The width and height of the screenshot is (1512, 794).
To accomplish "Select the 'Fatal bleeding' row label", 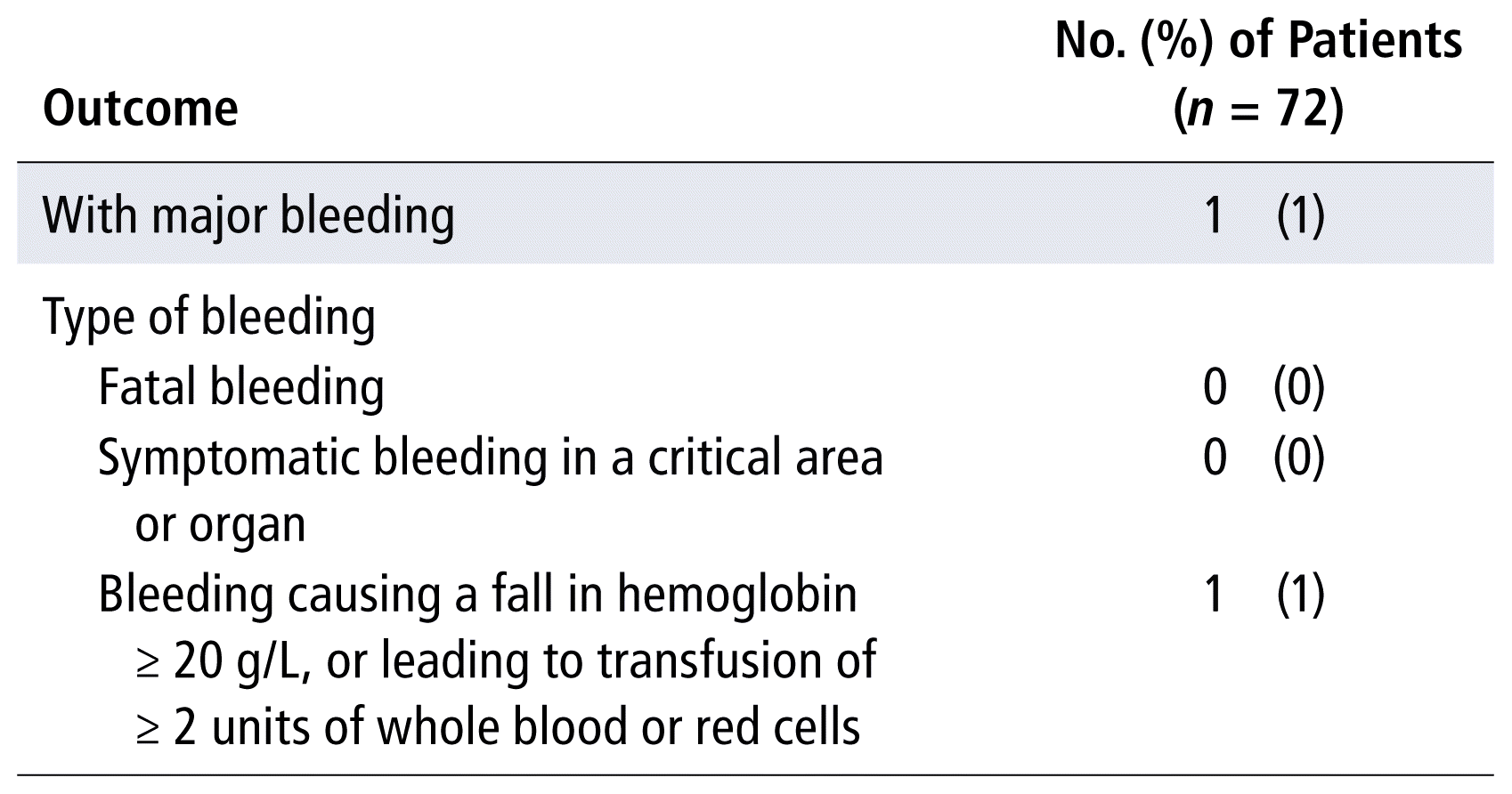I will 241,387.
